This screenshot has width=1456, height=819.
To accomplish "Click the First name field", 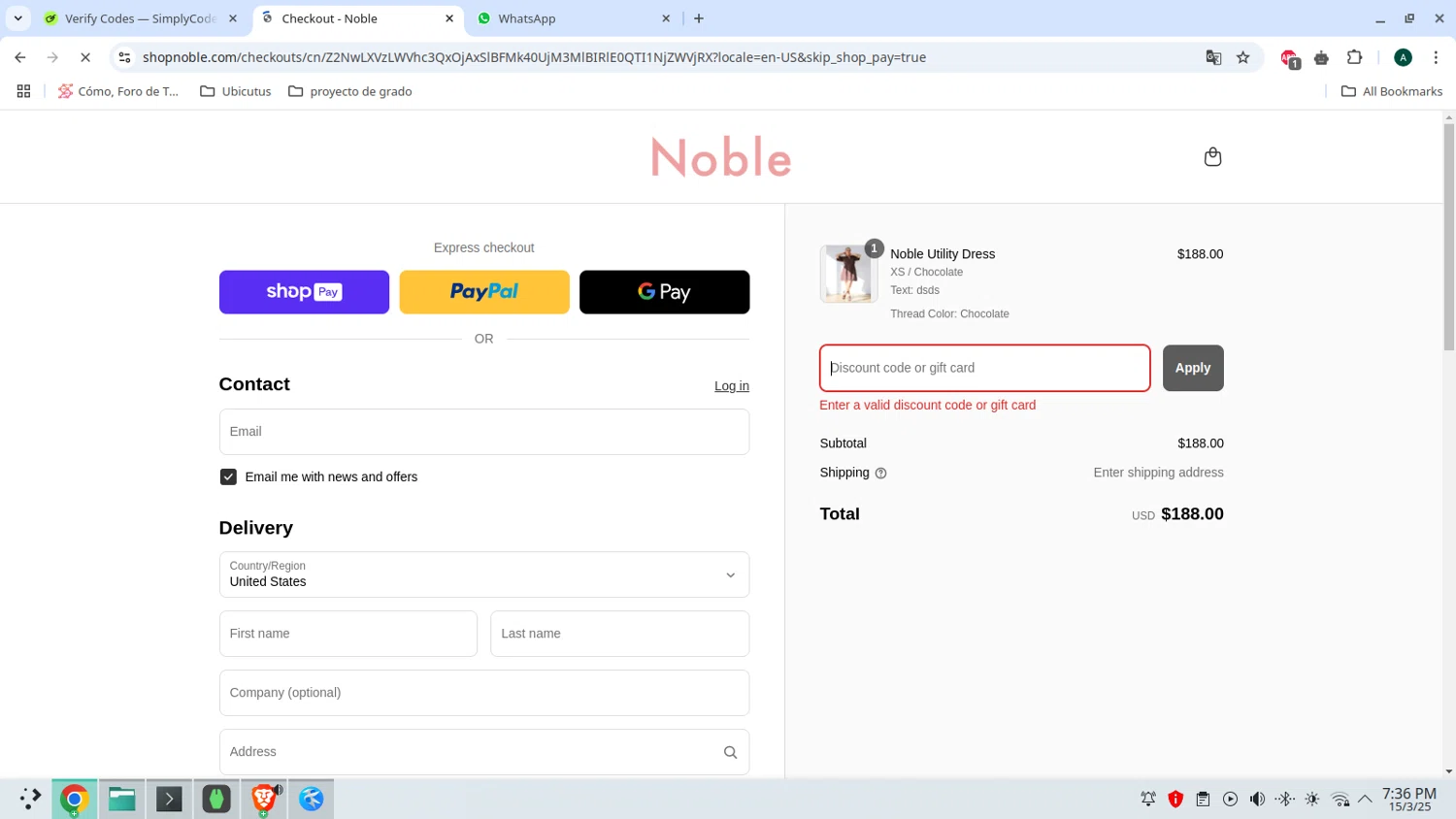I will [x=347, y=634].
